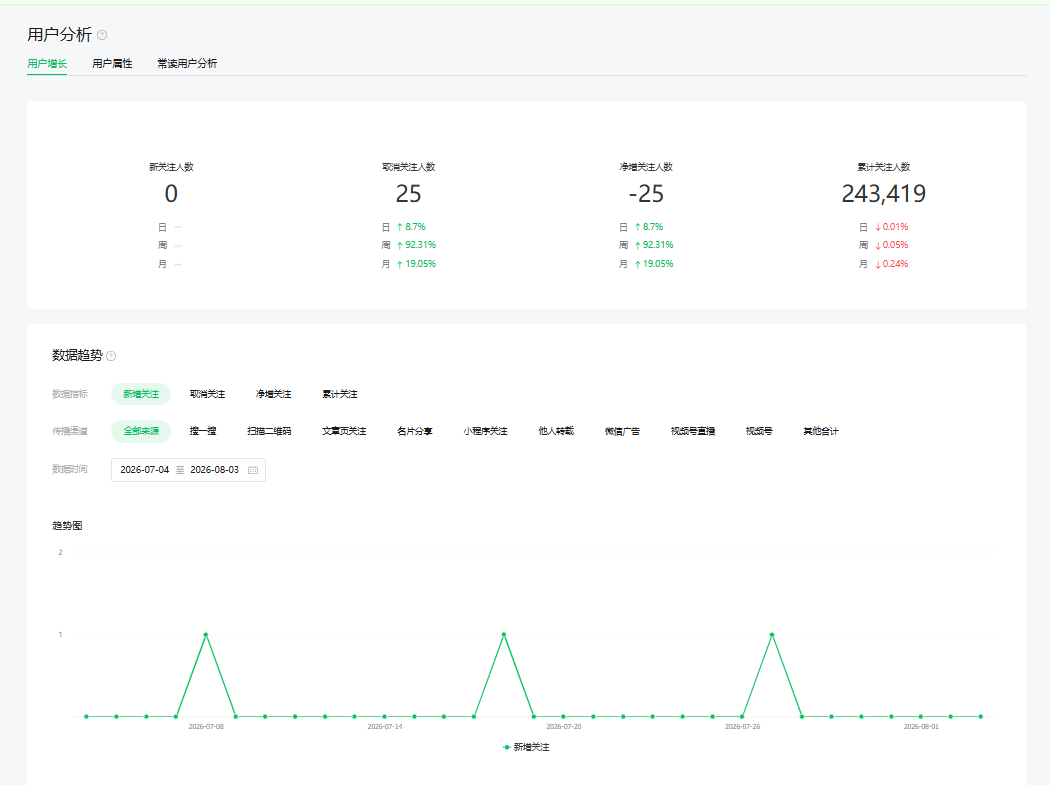Image resolution: width=1050 pixels, height=785 pixels.
Task: Open the date range picker 2026-07-04 至 2026-08-03
Action: click(188, 470)
